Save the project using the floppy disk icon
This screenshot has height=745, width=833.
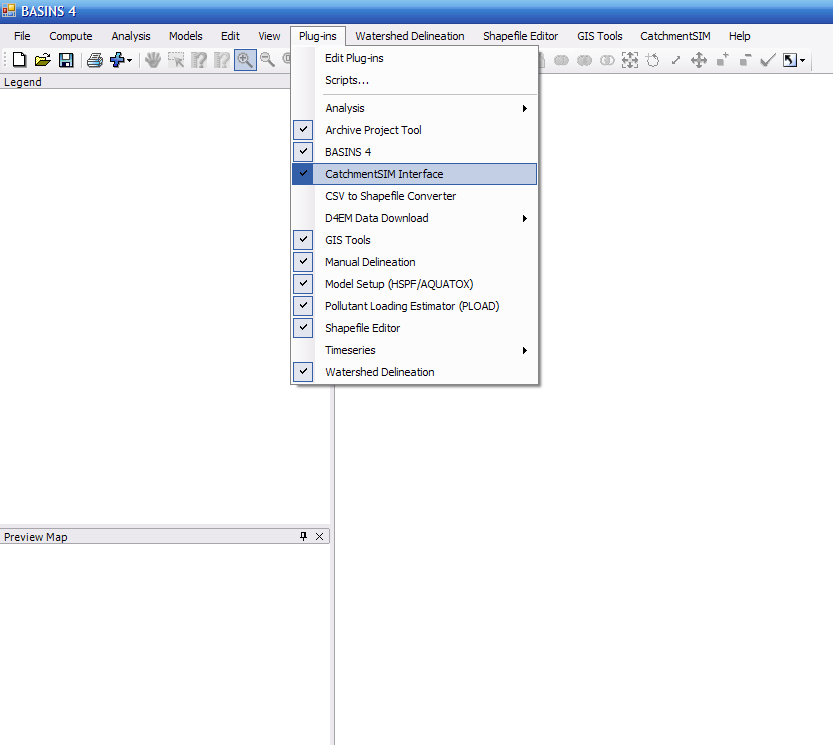click(65, 60)
